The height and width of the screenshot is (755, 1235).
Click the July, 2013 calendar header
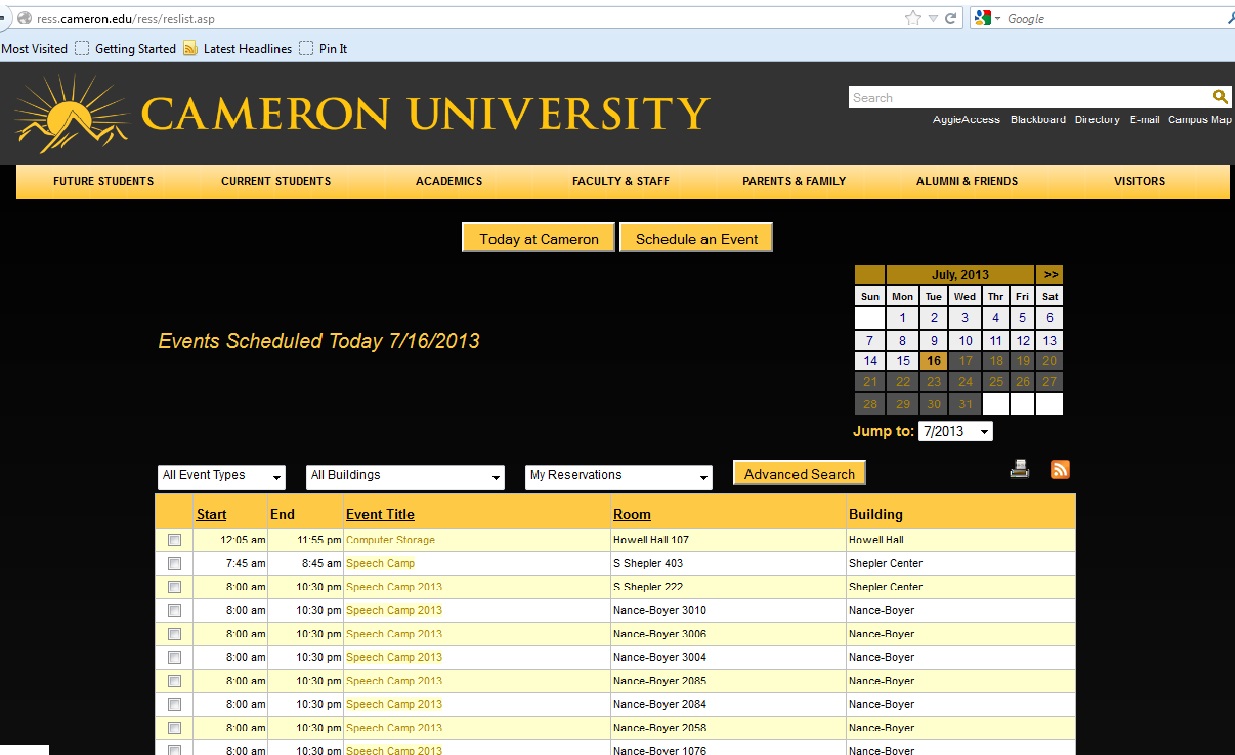pyautogui.click(x=960, y=274)
